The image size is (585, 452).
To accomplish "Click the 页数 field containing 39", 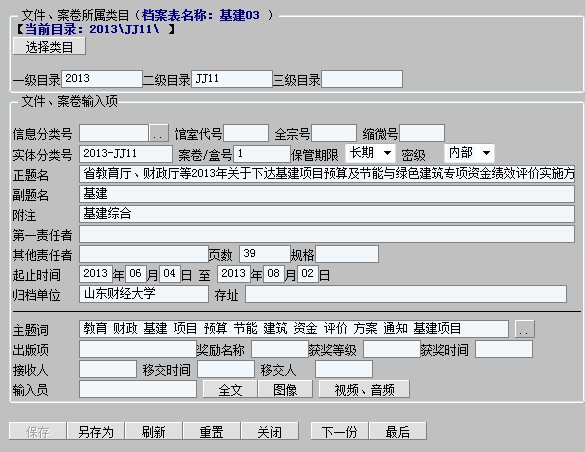I will 265,254.
